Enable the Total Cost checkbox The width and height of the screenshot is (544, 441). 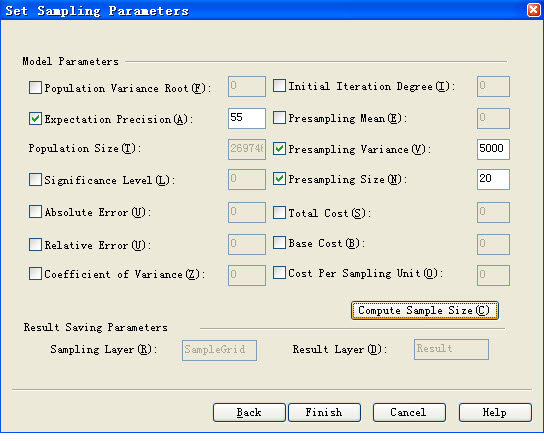[x=279, y=213]
